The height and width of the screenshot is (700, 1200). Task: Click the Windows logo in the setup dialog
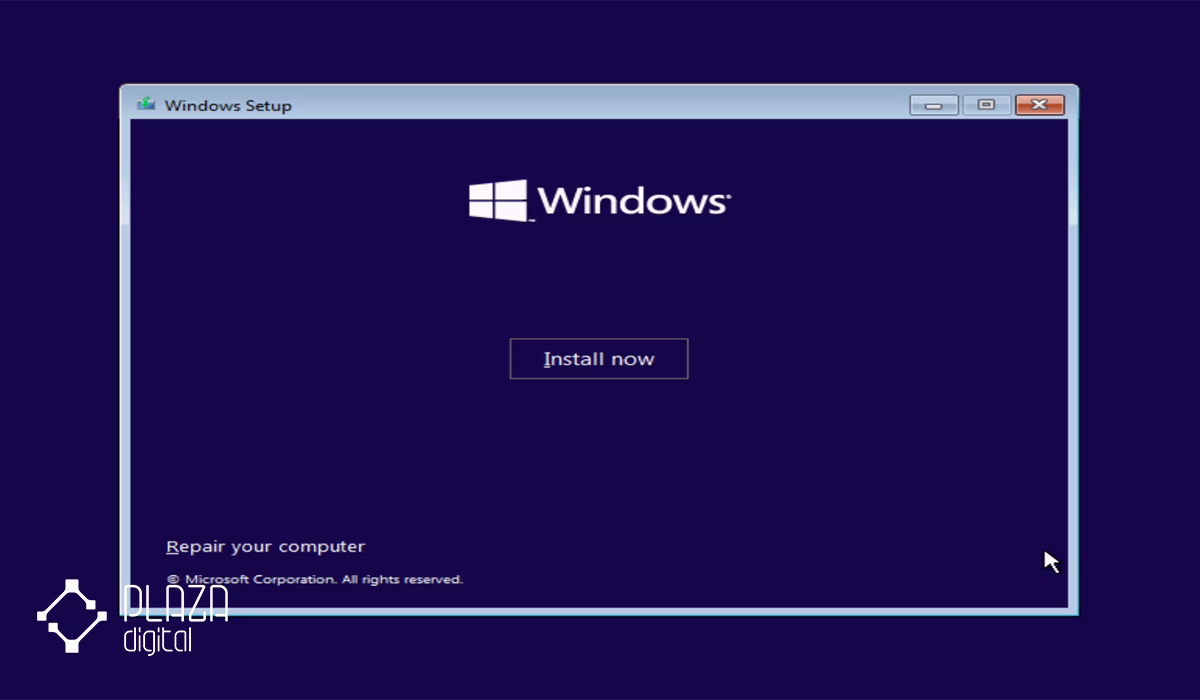click(x=600, y=200)
